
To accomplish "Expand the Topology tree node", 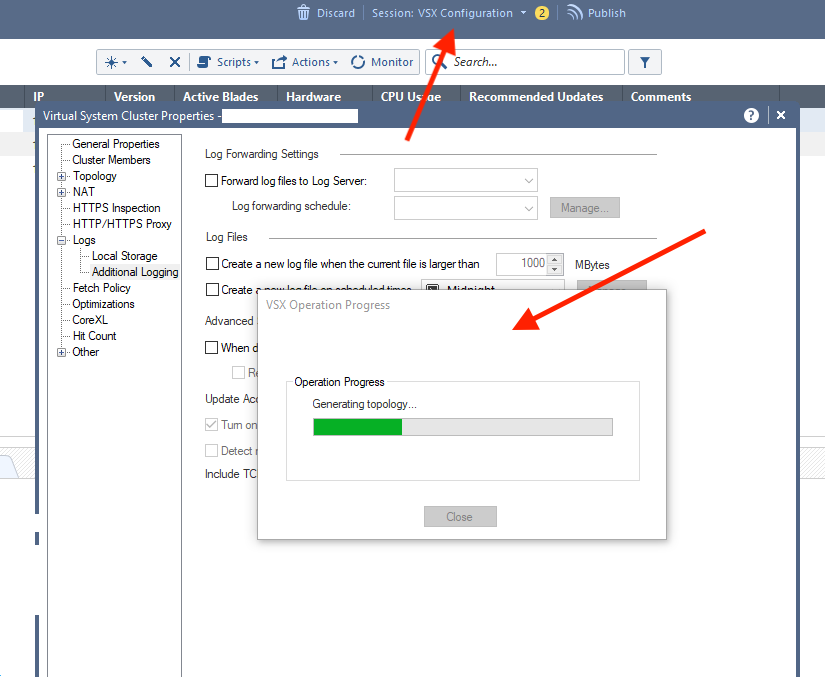I will click(62, 176).
